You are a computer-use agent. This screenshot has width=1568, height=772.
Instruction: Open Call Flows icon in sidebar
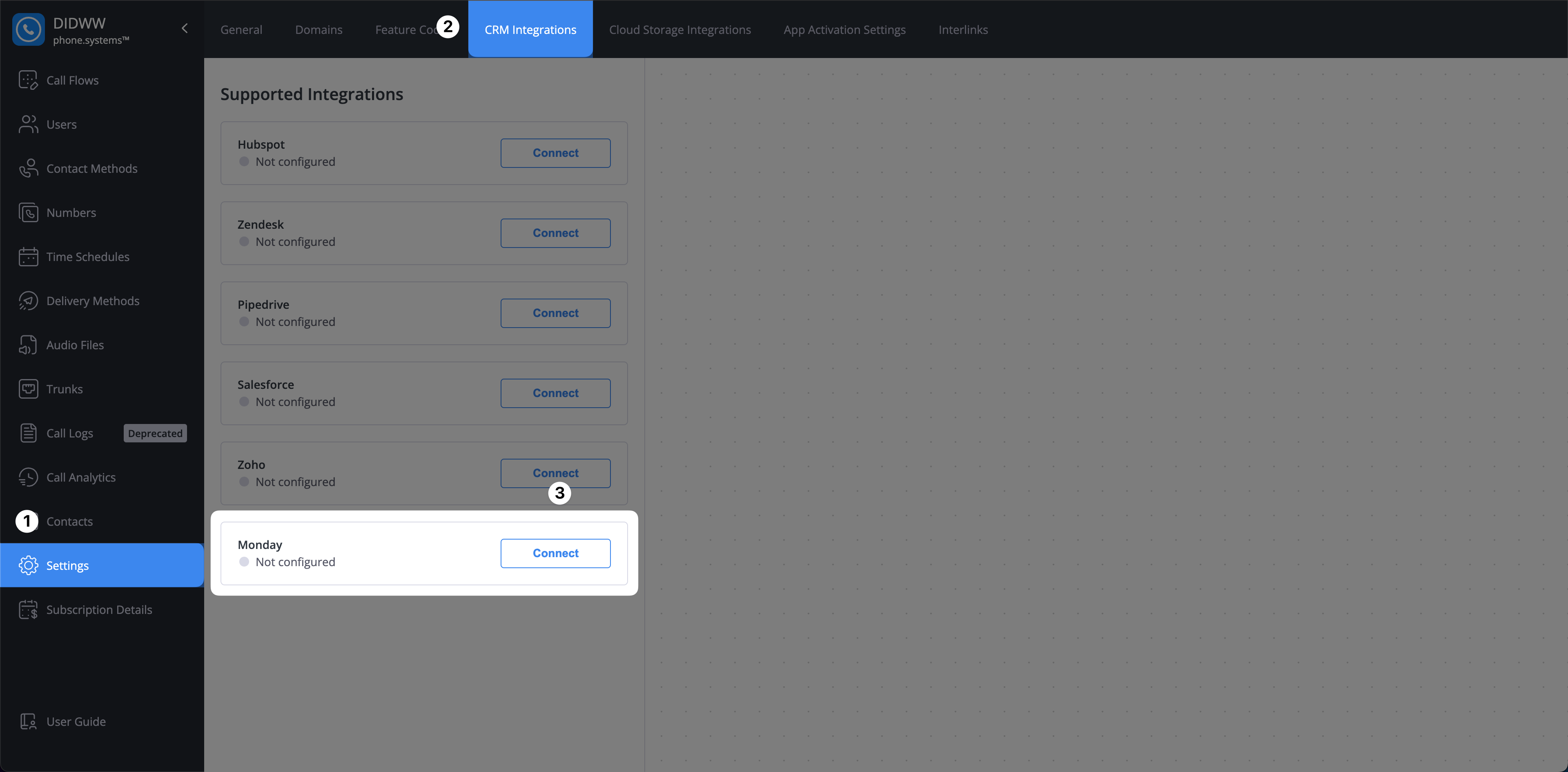coord(28,80)
